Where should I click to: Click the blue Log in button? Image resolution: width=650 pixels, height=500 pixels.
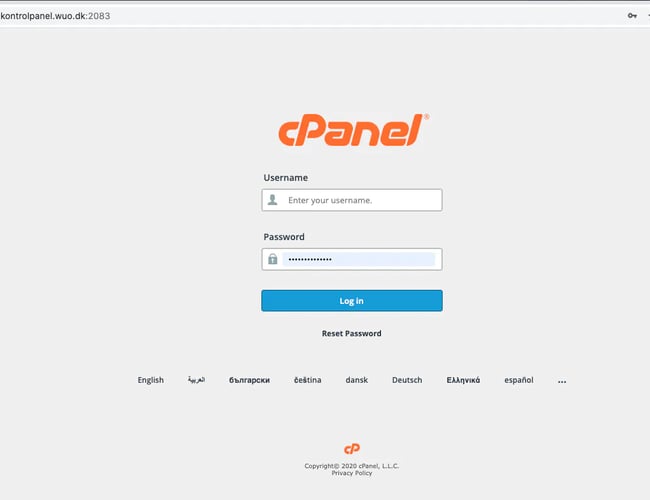click(352, 301)
